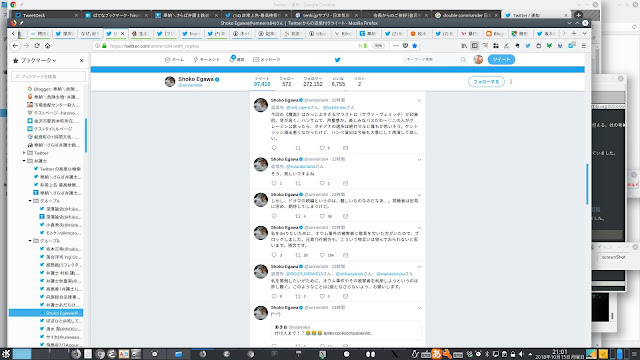The height and width of the screenshot is (360, 640).
Task: Open the フォロー 572 following count
Action: [287, 82]
